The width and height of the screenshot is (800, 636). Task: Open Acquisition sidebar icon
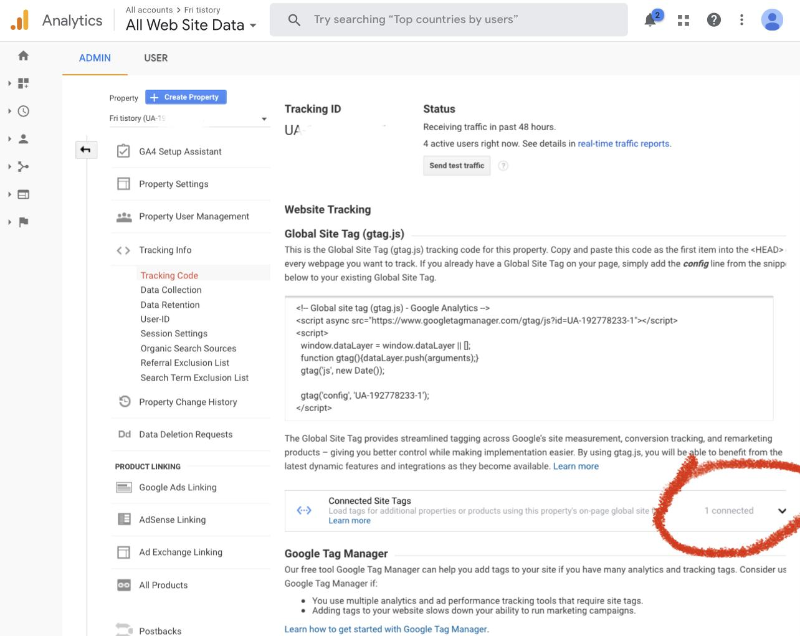coord(23,166)
